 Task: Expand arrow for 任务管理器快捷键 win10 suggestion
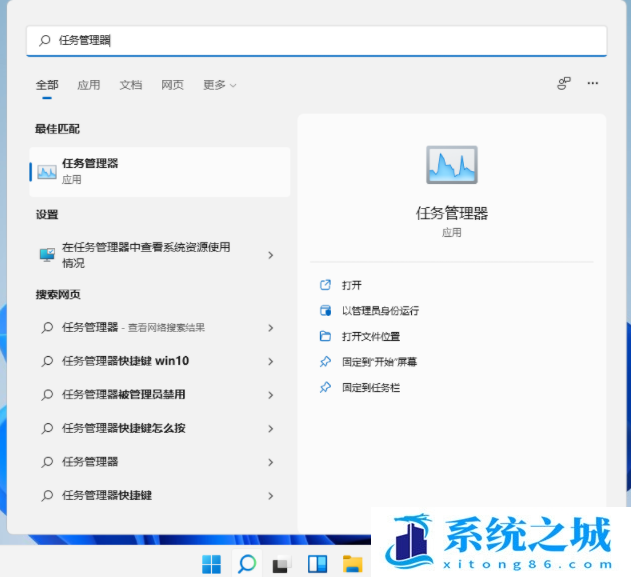pyautogui.click(x=270, y=361)
